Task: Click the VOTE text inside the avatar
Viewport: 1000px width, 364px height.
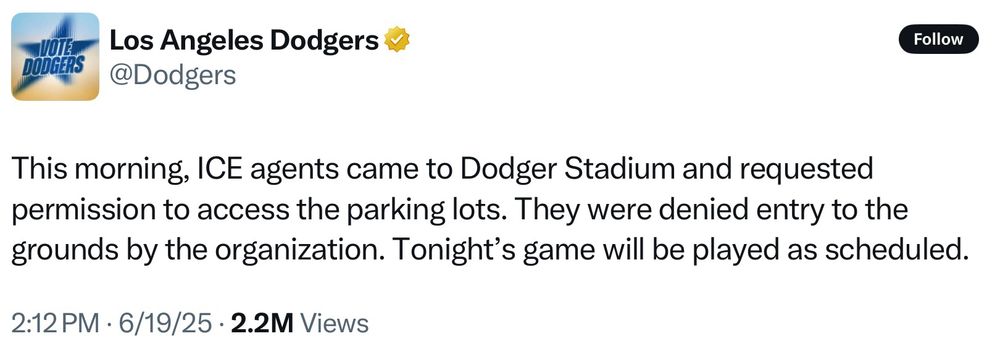Action: coord(55,47)
